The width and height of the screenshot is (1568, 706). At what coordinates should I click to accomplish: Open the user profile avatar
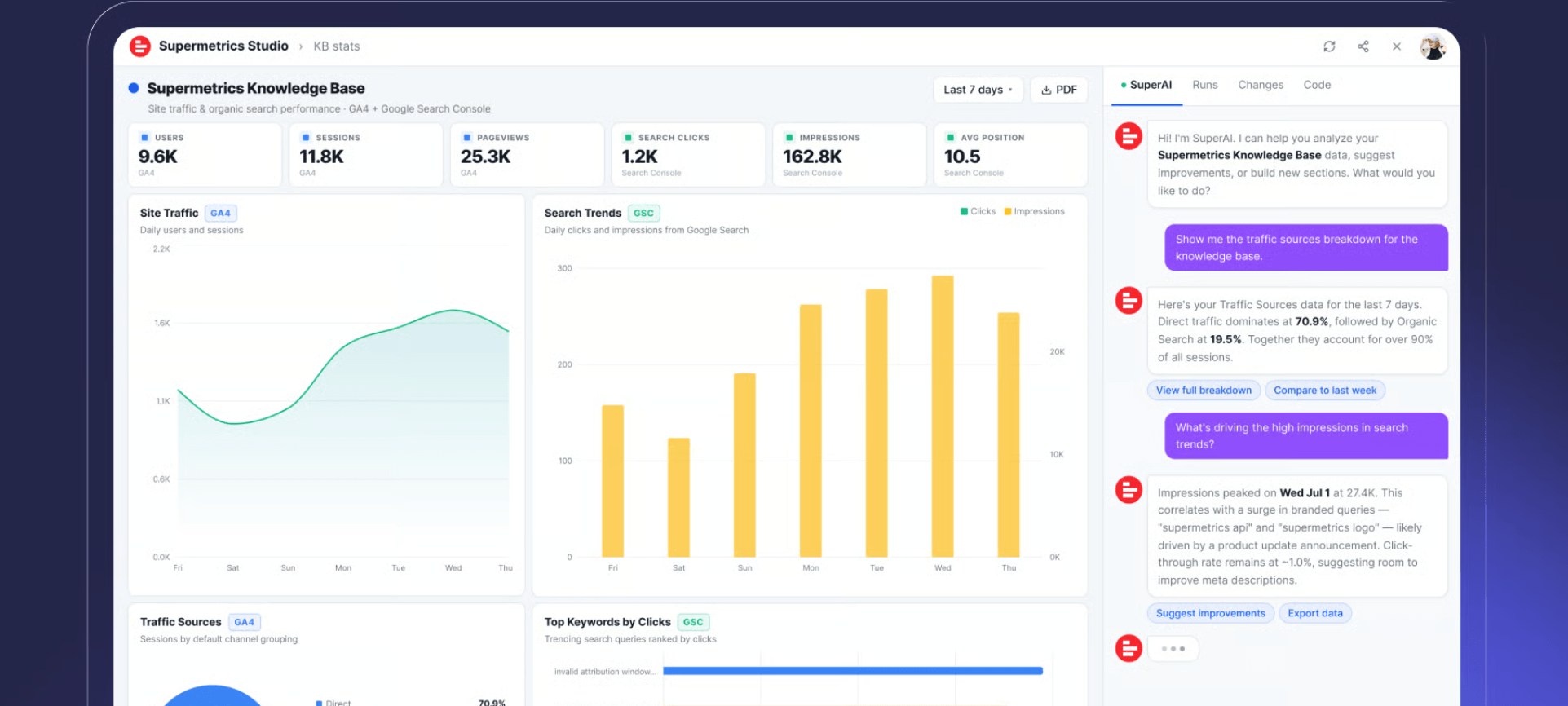[1433, 46]
